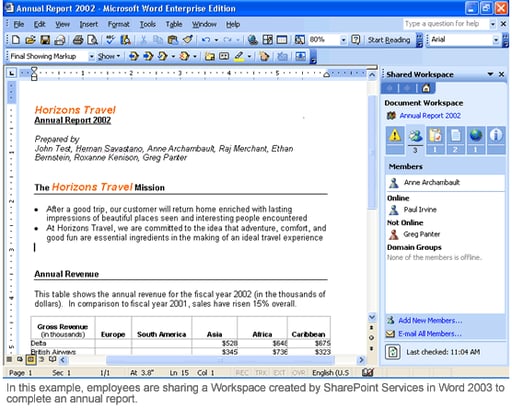This screenshot has height=408, width=512.
Task: Click the Open folder icon
Action: [30, 40]
